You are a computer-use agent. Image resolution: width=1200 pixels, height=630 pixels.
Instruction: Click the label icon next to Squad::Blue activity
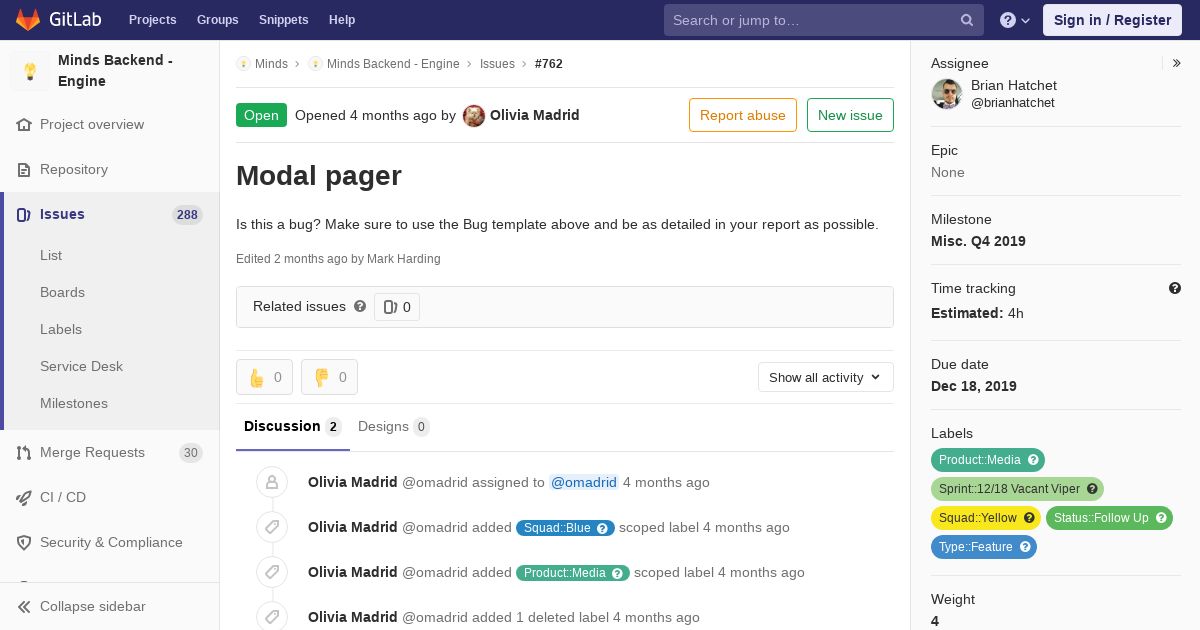click(x=271, y=527)
